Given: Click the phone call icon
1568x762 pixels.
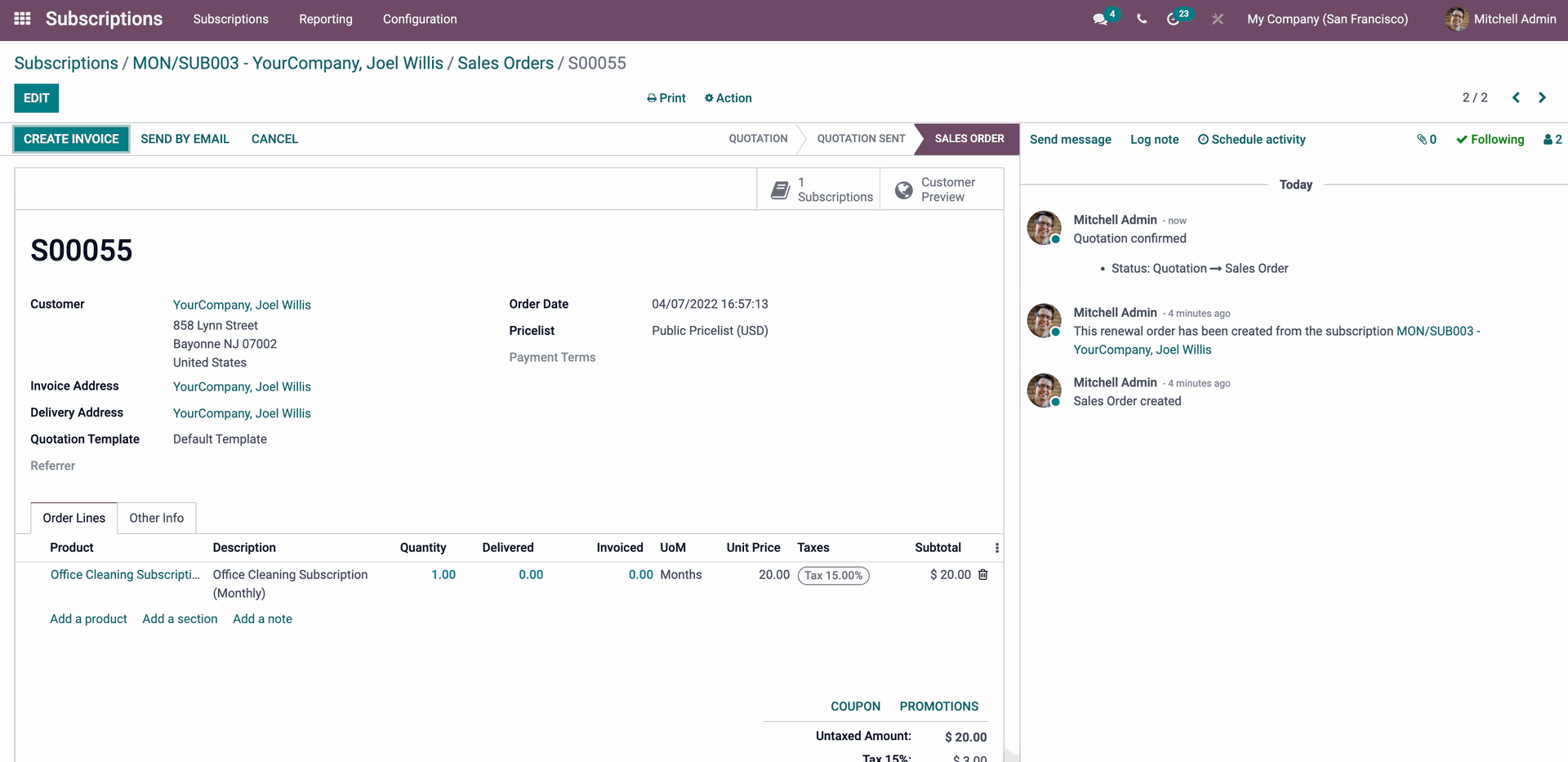Looking at the screenshot, I should pyautogui.click(x=1142, y=19).
